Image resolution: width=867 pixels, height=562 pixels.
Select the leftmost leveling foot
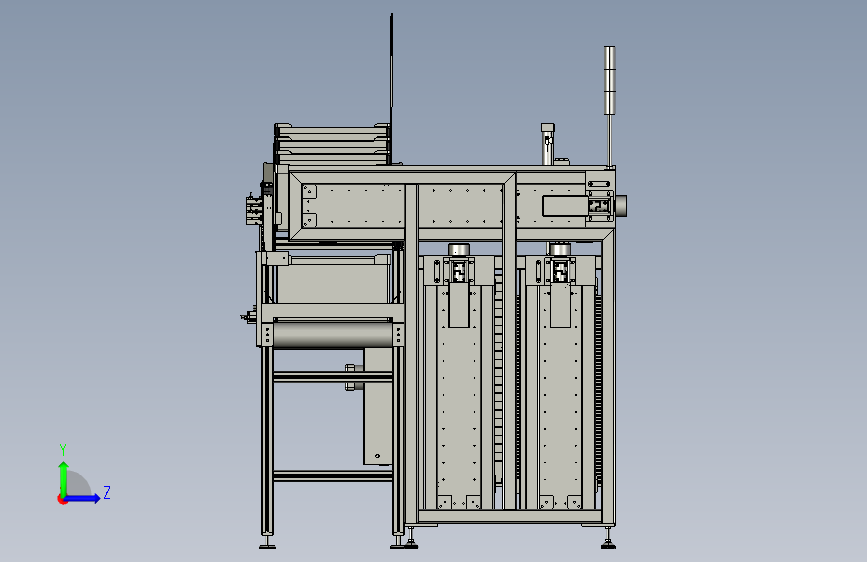(268, 541)
